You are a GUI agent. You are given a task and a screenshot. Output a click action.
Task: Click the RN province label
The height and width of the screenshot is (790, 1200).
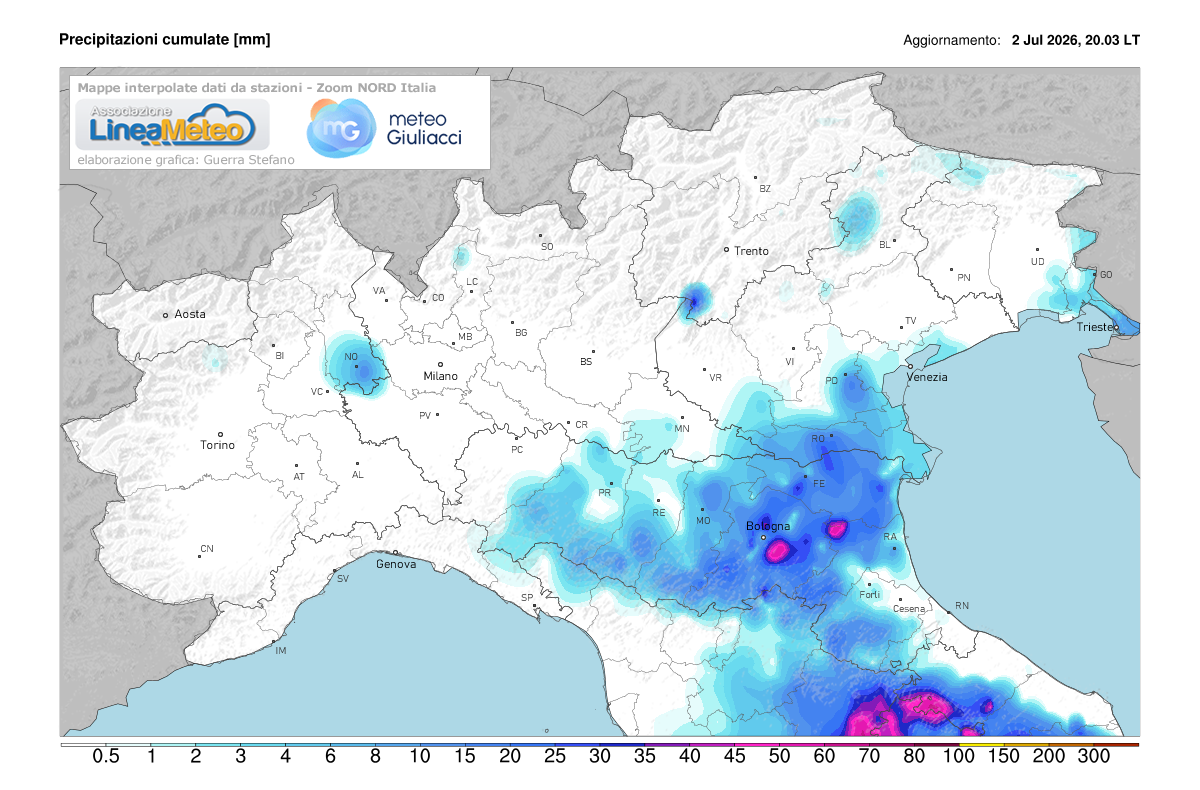pyautogui.click(x=962, y=605)
